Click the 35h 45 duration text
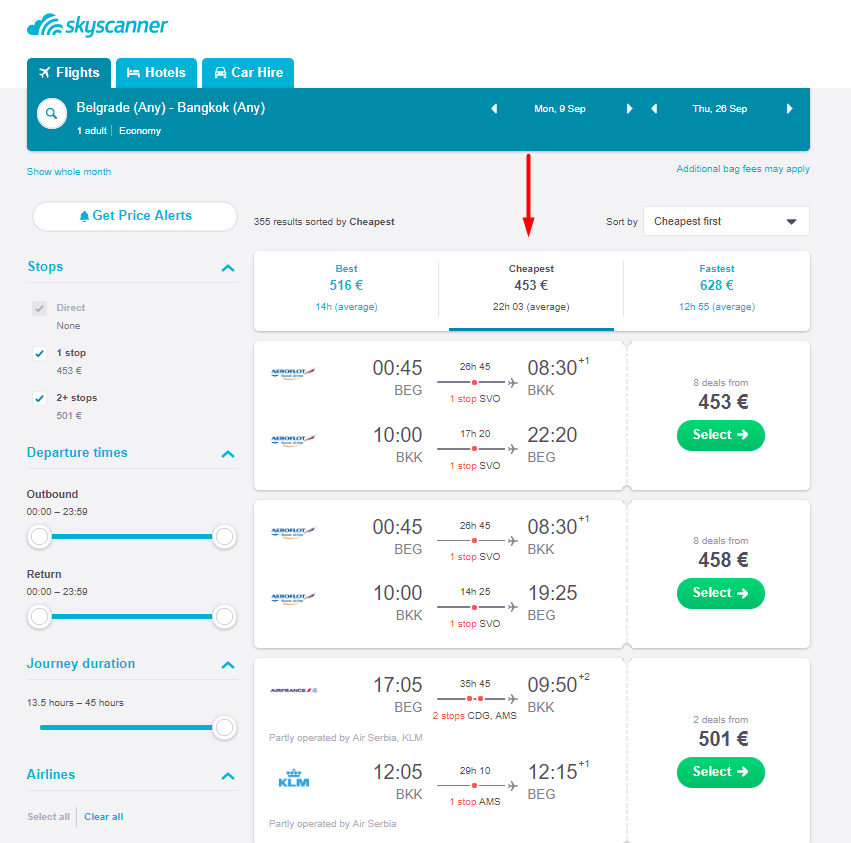This screenshot has height=843, width=851. (x=475, y=683)
